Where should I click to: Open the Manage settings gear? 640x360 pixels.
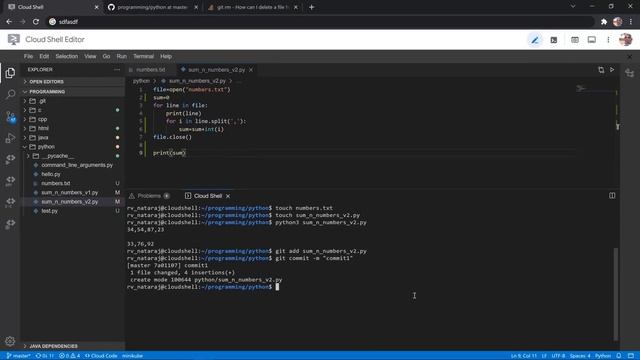pos(10,341)
